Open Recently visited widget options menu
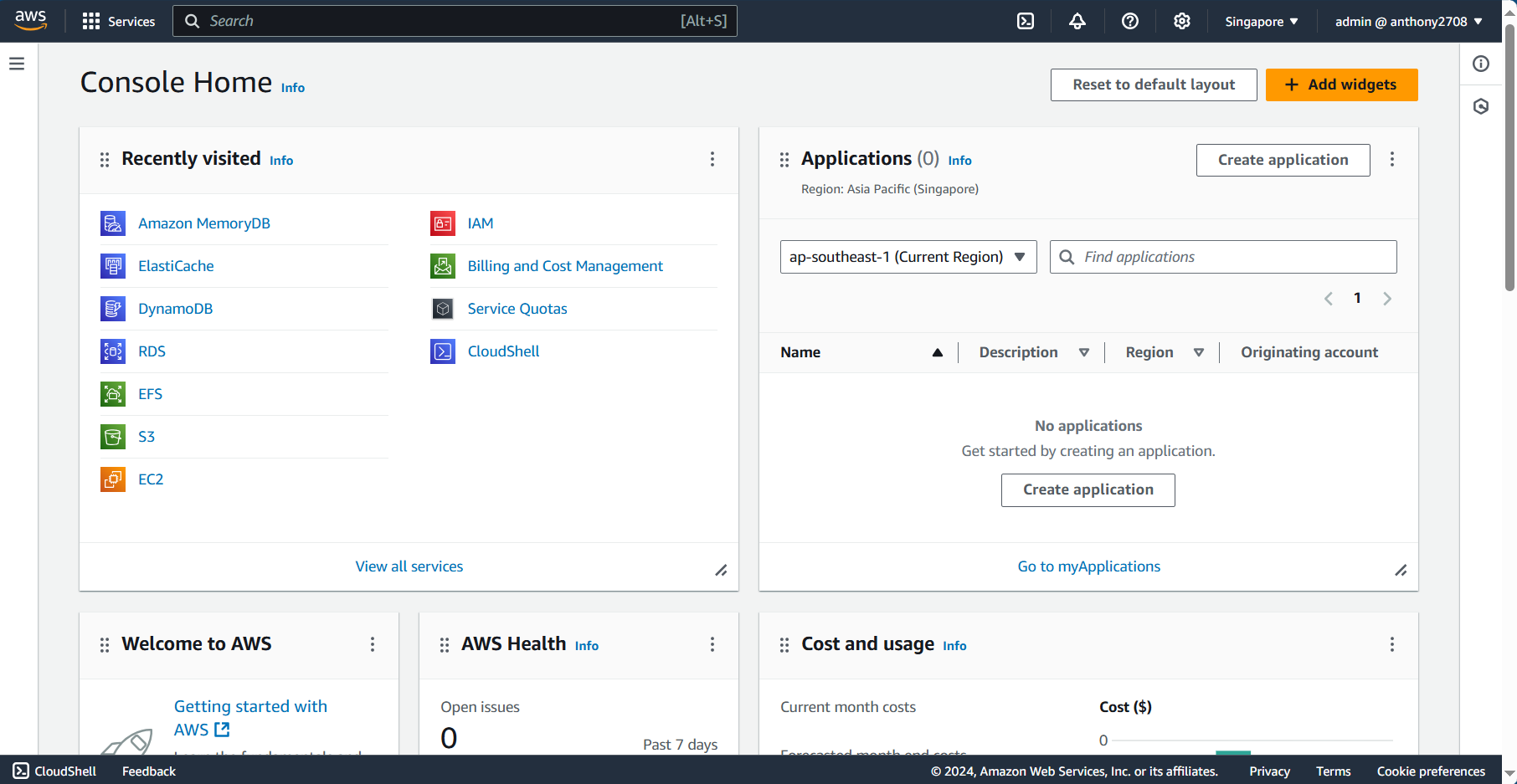 [x=712, y=159]
